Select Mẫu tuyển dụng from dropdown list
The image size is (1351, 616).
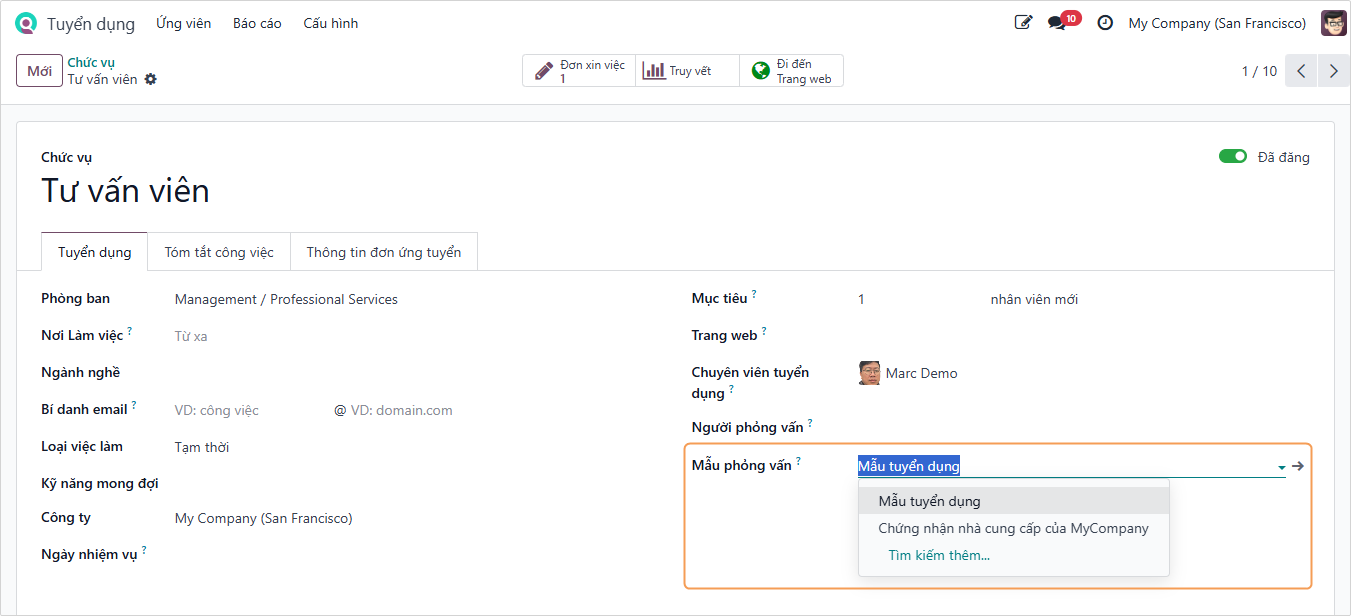click(x=929, y=501)
